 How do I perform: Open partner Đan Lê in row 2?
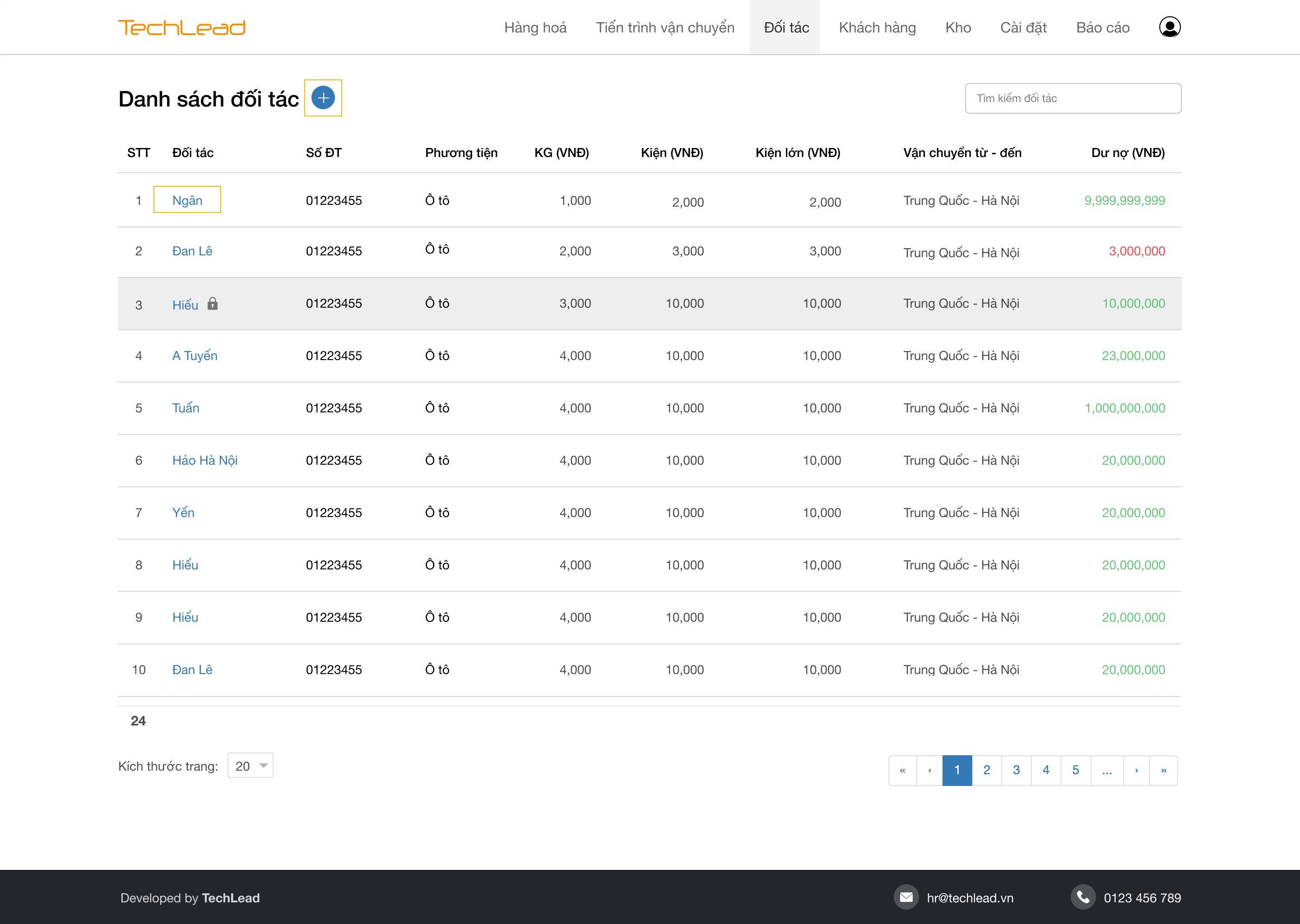[192, 251]
